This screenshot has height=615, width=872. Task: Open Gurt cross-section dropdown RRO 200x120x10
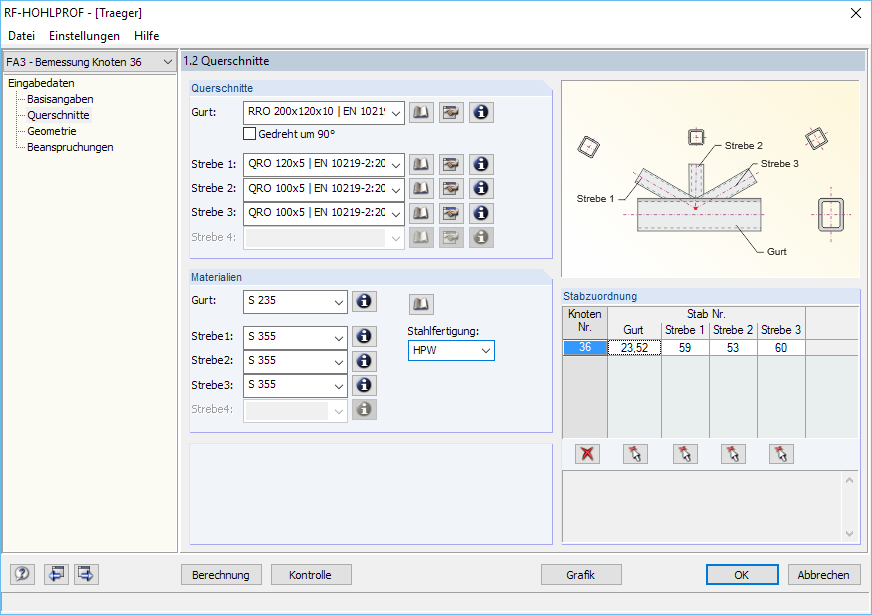pyautogui.click(x=324, y=112)
